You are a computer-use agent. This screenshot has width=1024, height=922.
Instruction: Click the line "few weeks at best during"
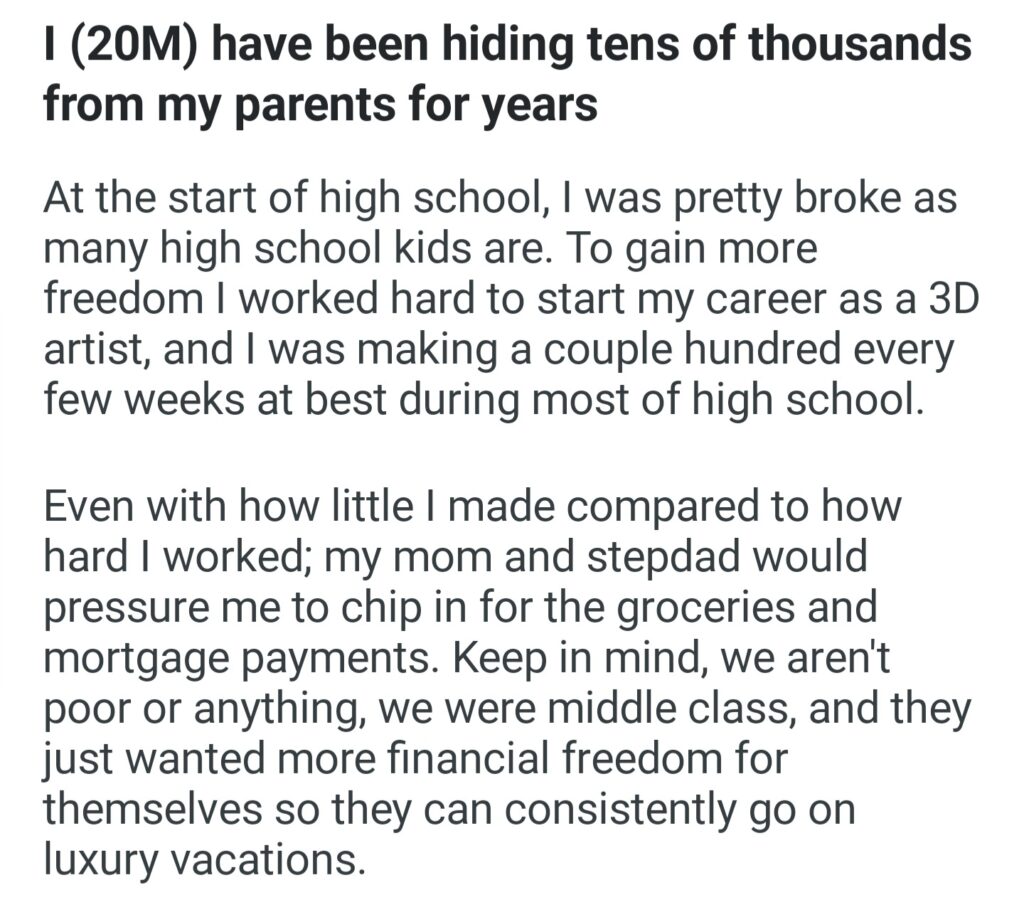tap(300, 403)
